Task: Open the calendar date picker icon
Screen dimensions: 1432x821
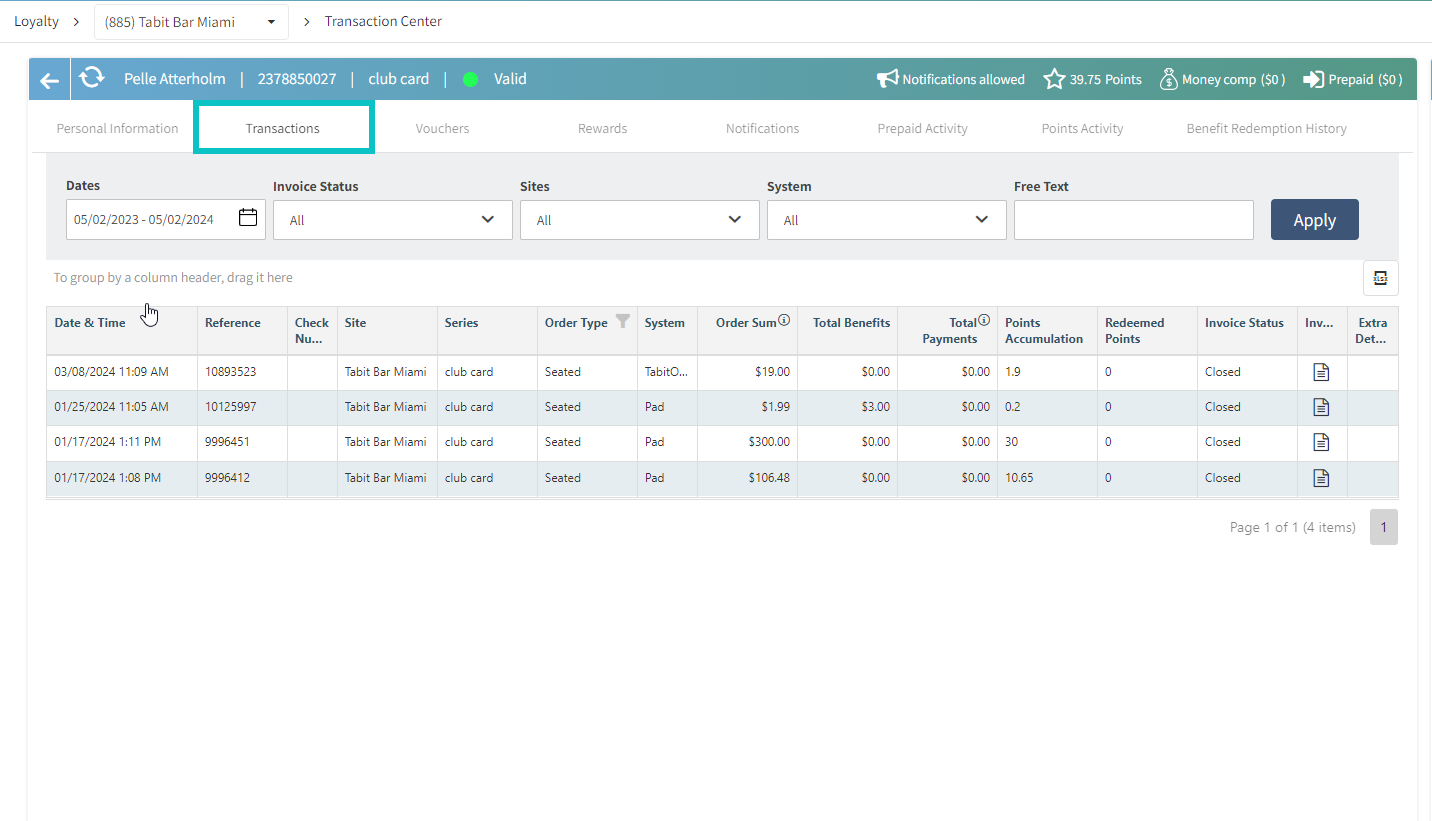Action: pyautogui.click(x=248, y=218)
